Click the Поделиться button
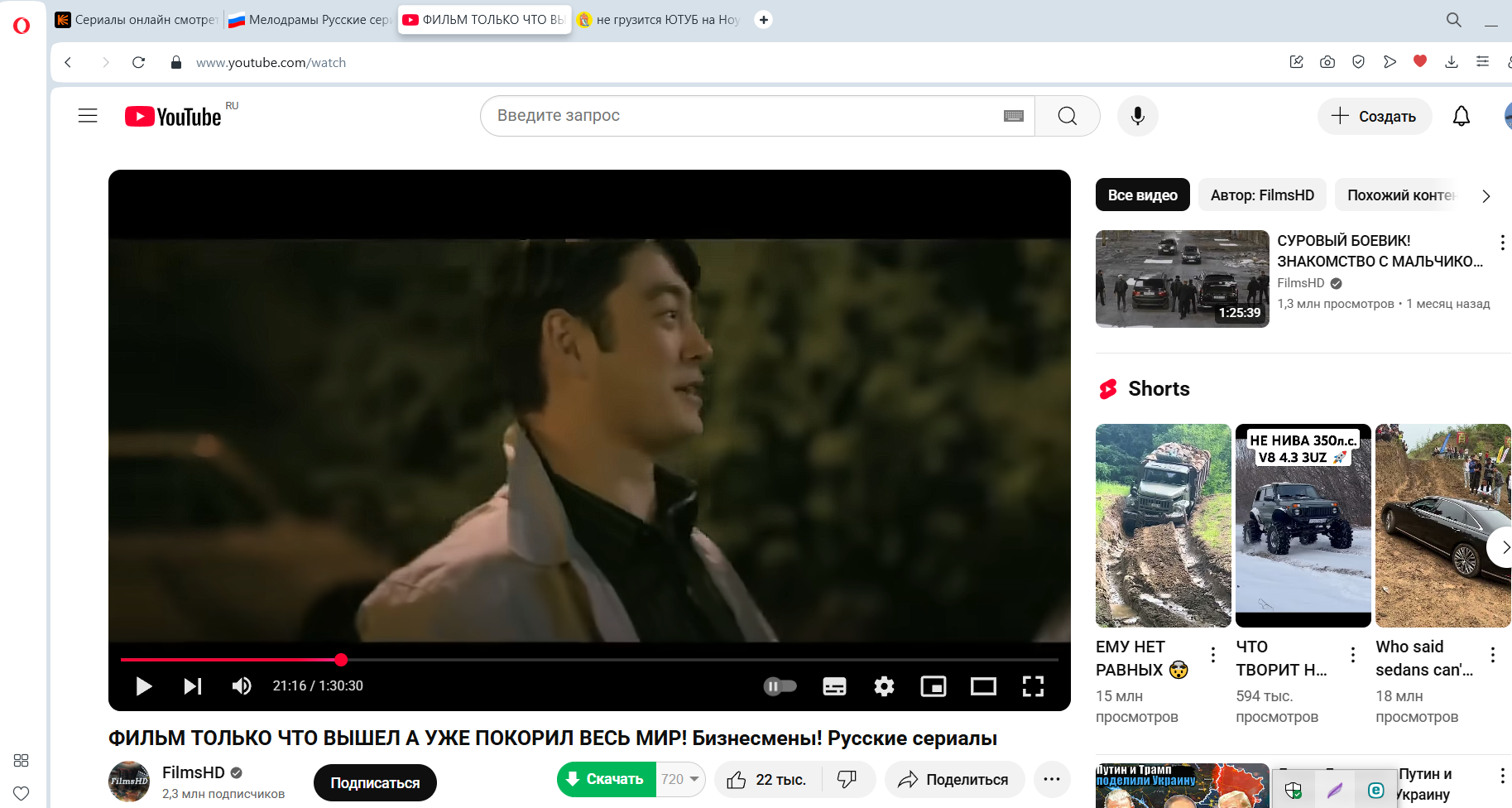Viewport: 1512px width, 808px height. click(954, 779)
